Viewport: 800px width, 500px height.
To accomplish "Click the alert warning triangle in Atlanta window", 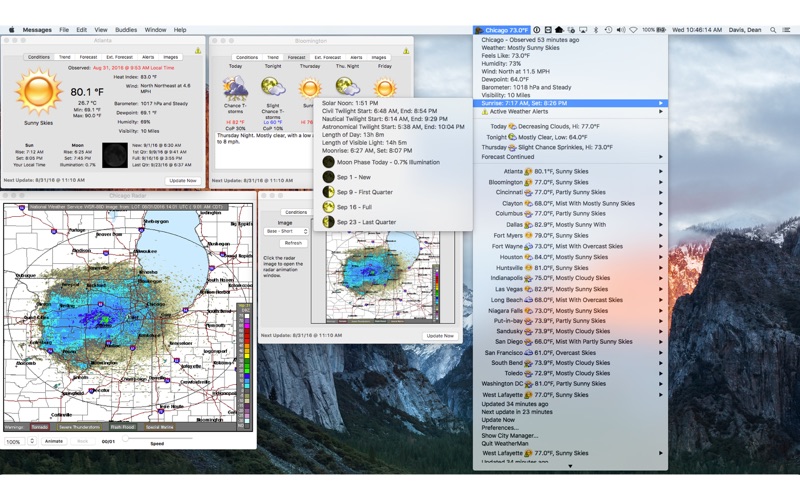I will click(x=198, y=51).
